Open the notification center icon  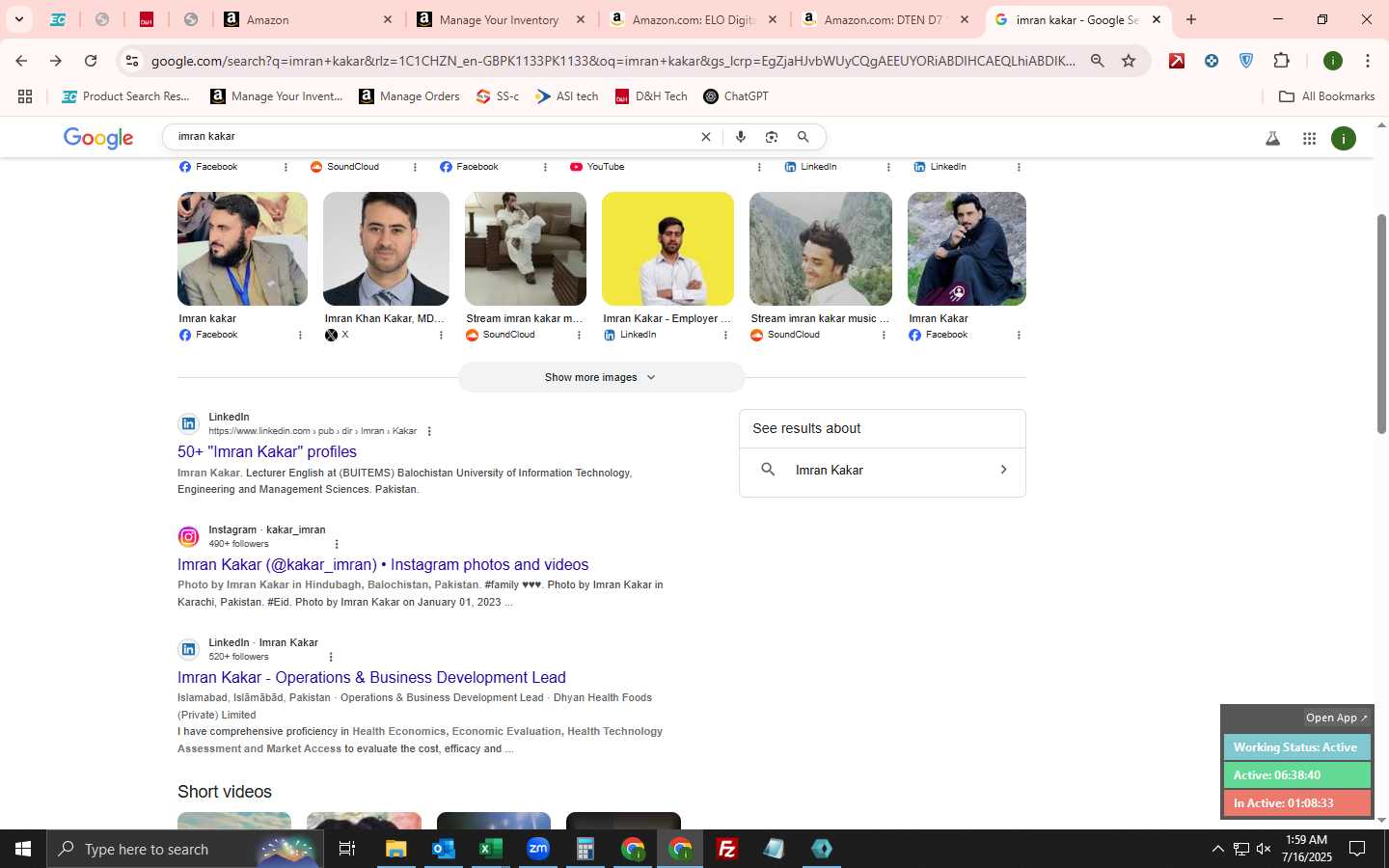[x=1357, y=849]
